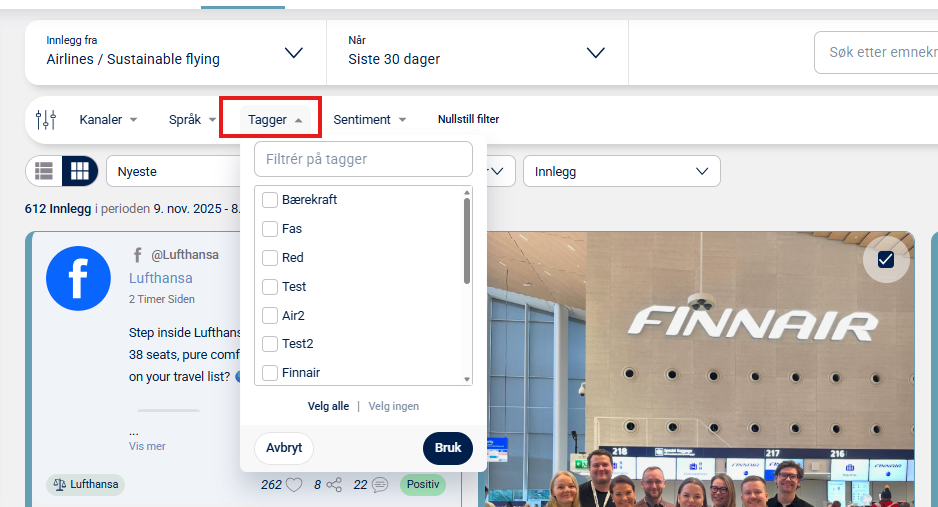
Task: Click the heart likes icon on post
Action: 294,484
